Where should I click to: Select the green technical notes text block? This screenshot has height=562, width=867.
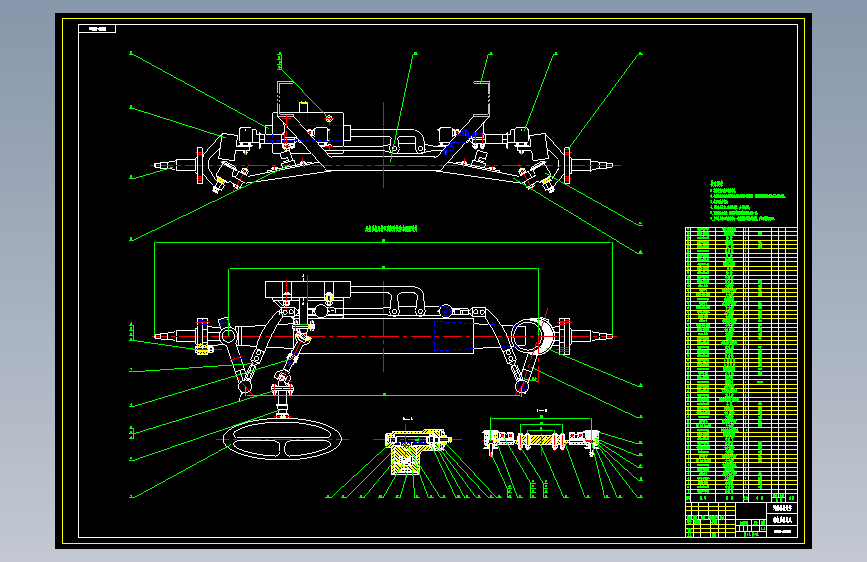point(748,200)
